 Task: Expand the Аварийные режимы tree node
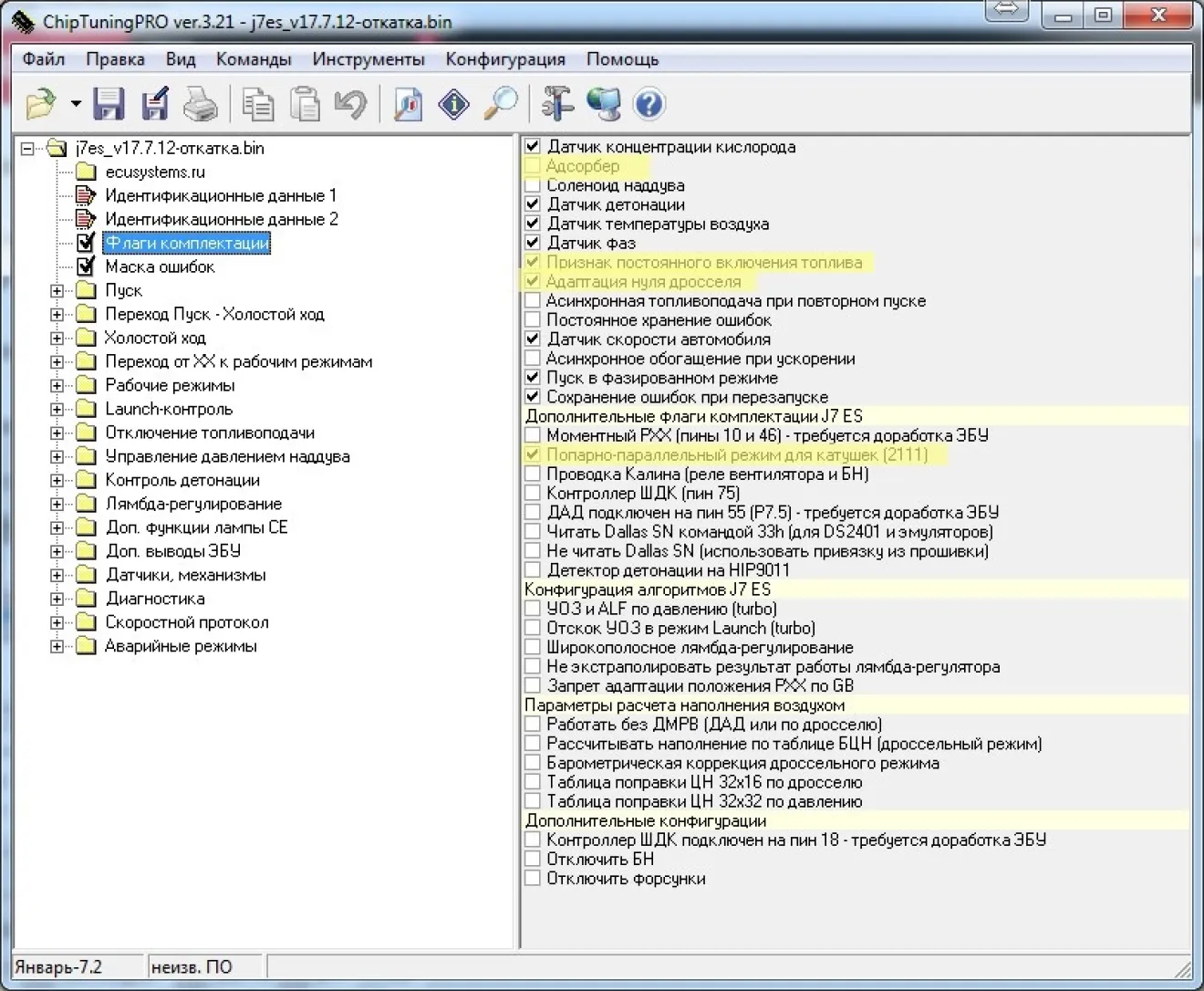[57, 646]
